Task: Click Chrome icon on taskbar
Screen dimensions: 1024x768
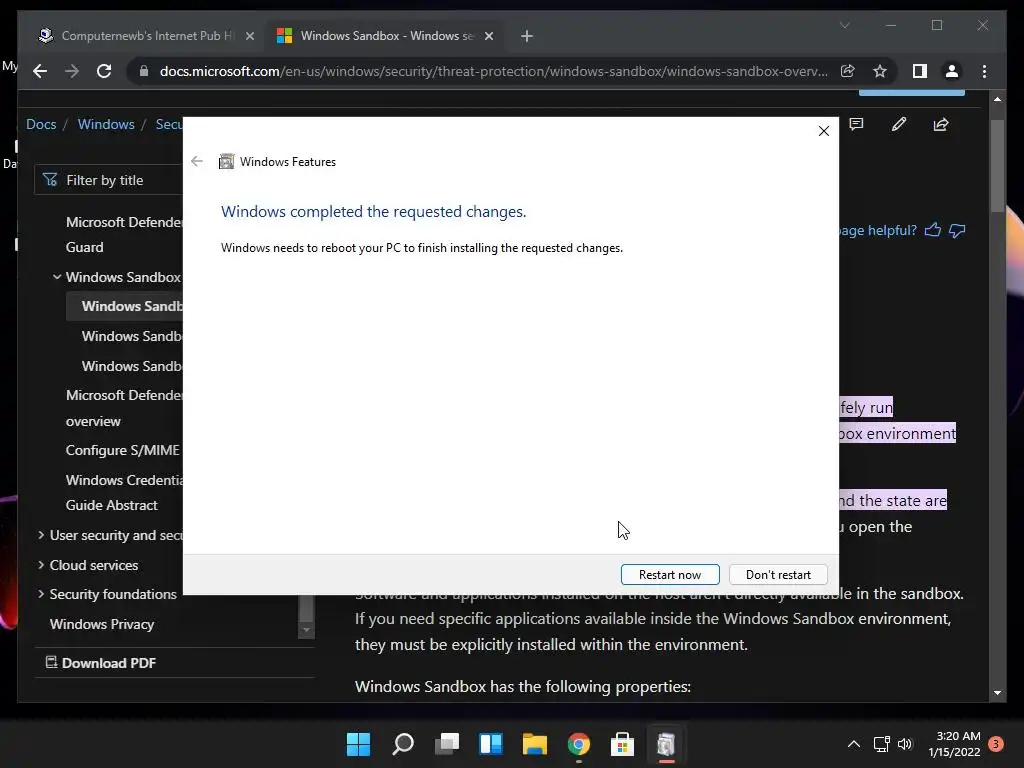Action: point(579,744)
